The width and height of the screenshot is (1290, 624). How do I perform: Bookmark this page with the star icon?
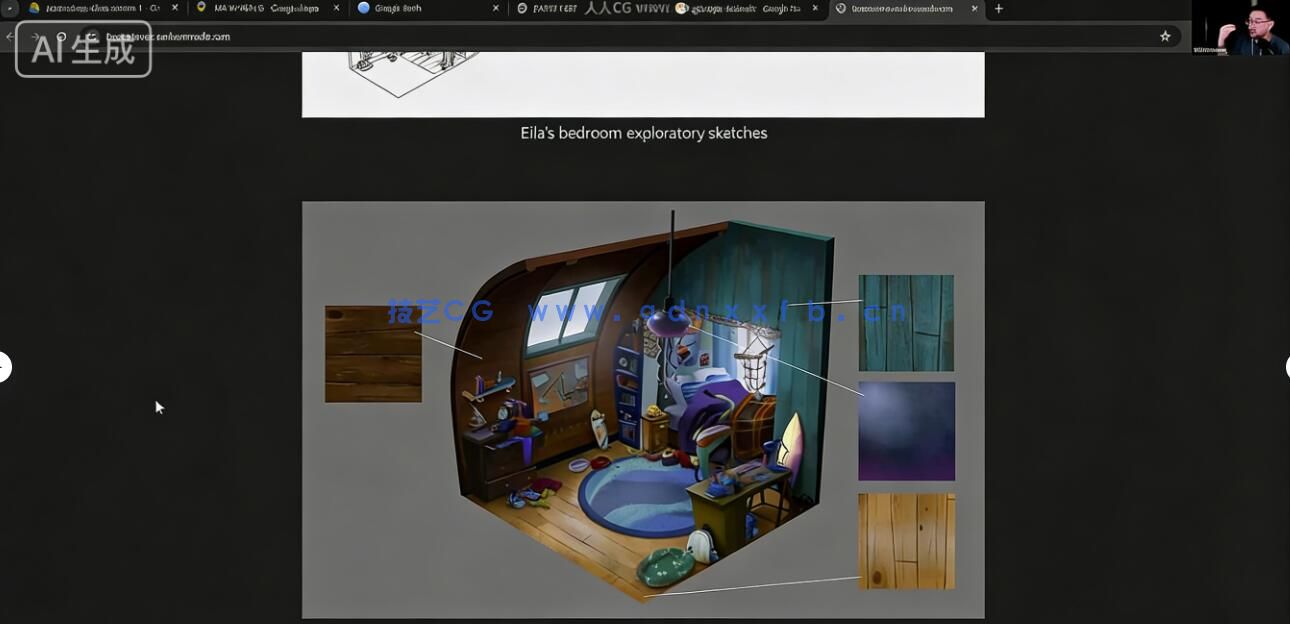pyautogui.click(x=1165, y=36)
